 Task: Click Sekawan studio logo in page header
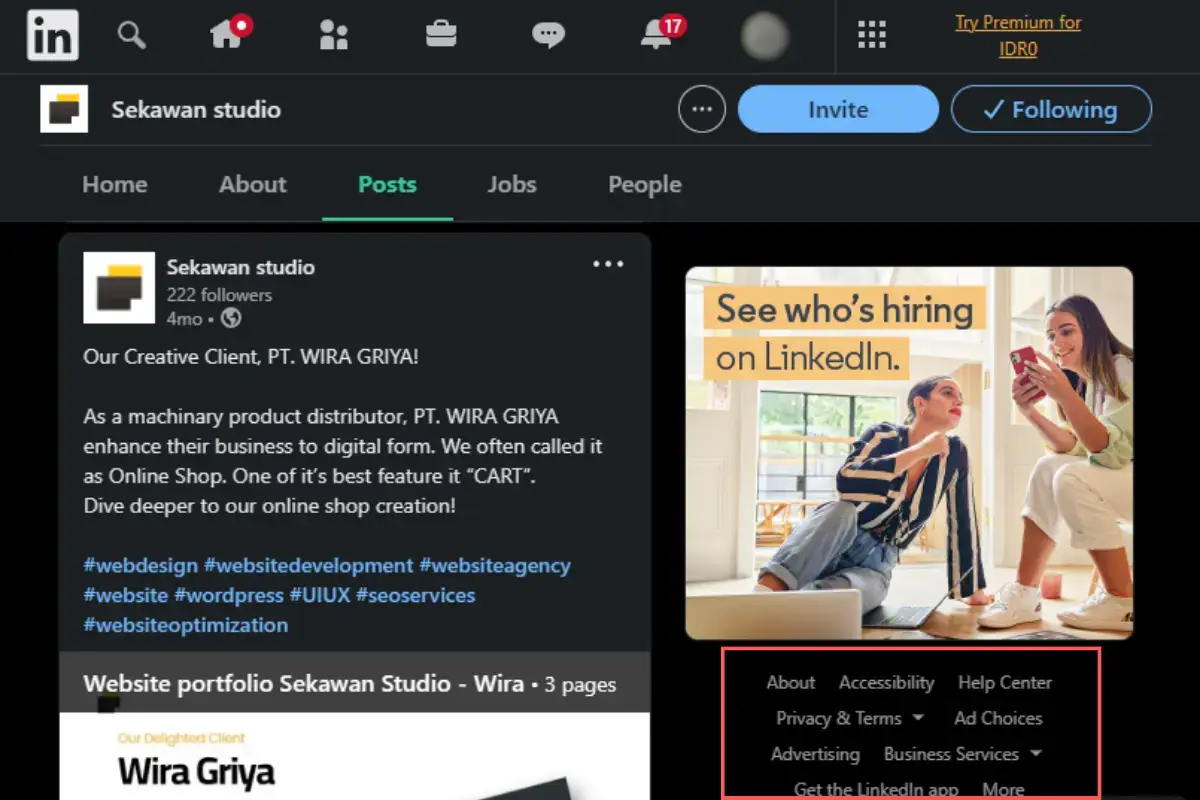(64, 109)
